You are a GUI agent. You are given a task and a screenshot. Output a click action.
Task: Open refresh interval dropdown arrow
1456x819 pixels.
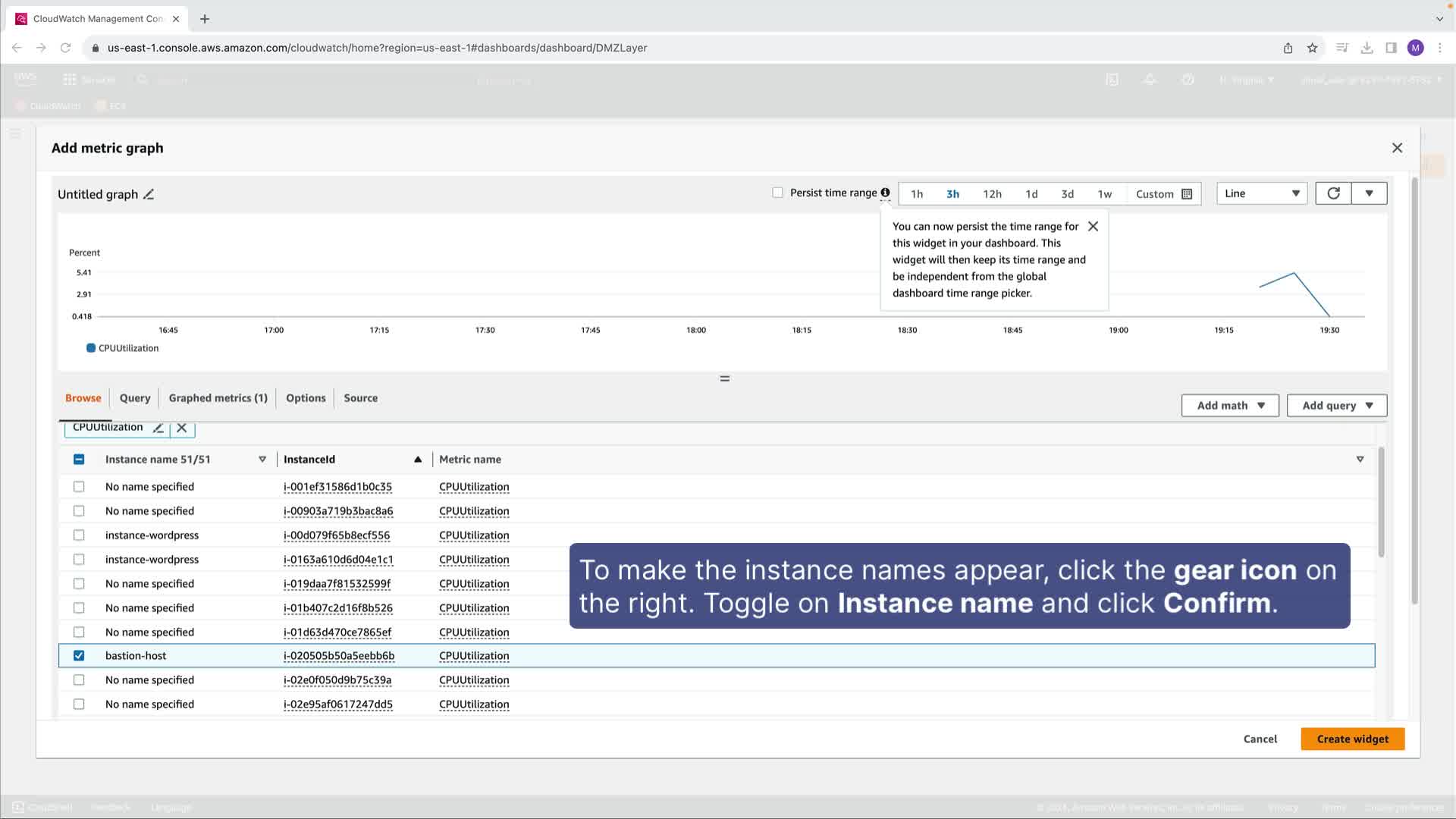point(1369,193)
